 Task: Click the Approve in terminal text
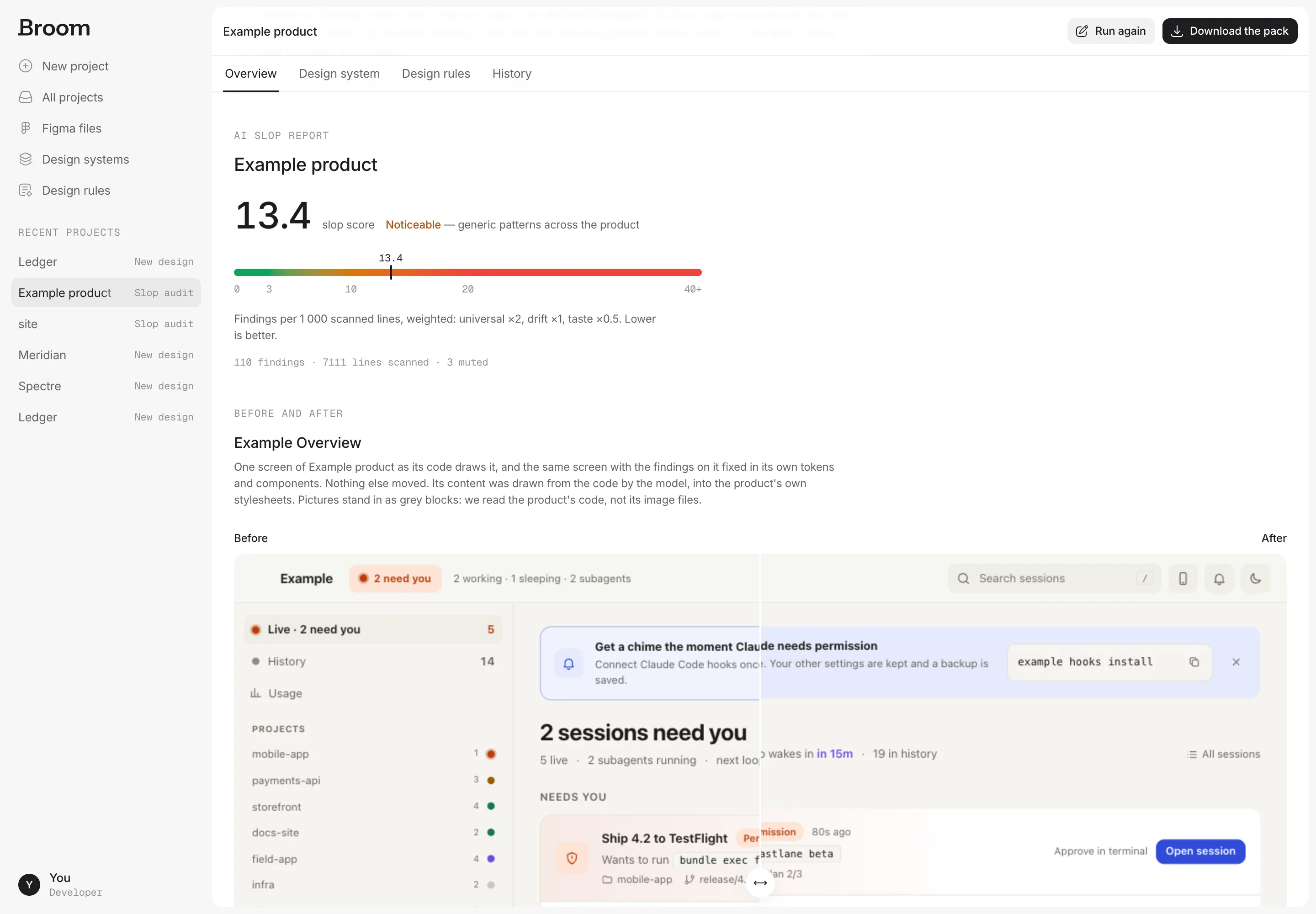pyautogui.click(x=1100, y=851)
